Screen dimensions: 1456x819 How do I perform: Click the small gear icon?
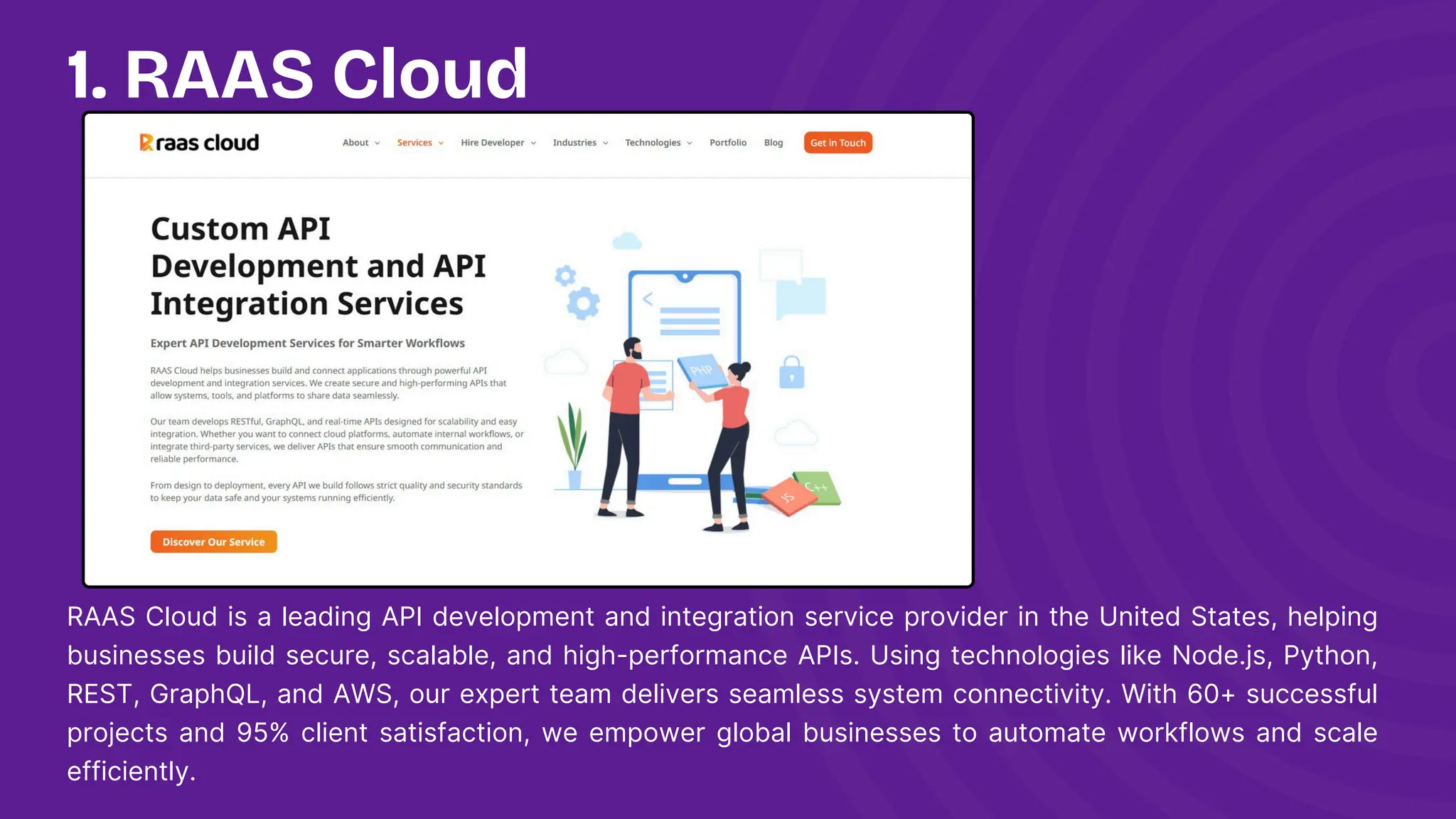tap(565, 275)
